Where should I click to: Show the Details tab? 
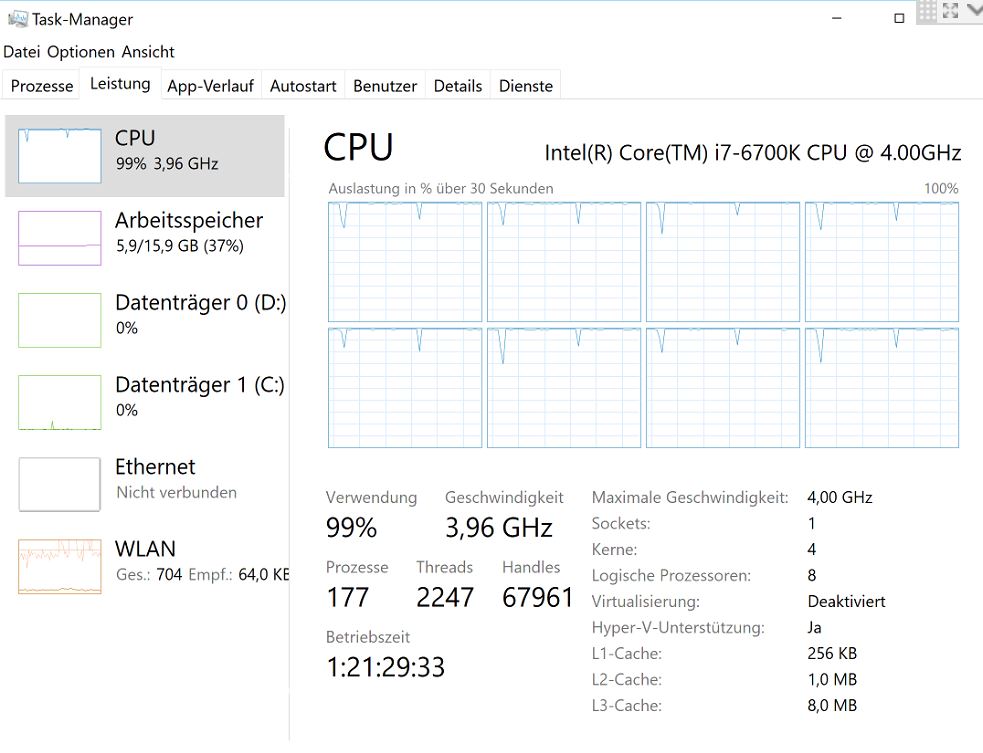(458, 86)
